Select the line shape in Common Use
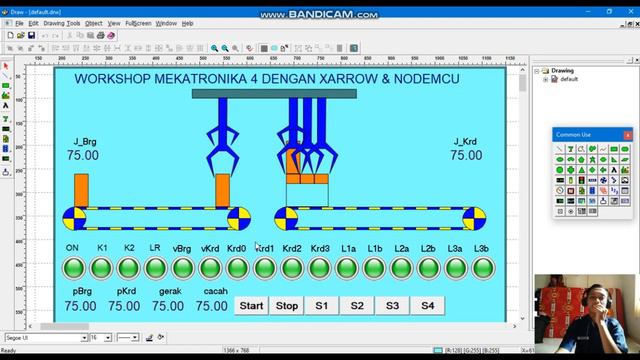Viewport: 640px width, 360px height. pyautogui.click(x=560, y=149)
